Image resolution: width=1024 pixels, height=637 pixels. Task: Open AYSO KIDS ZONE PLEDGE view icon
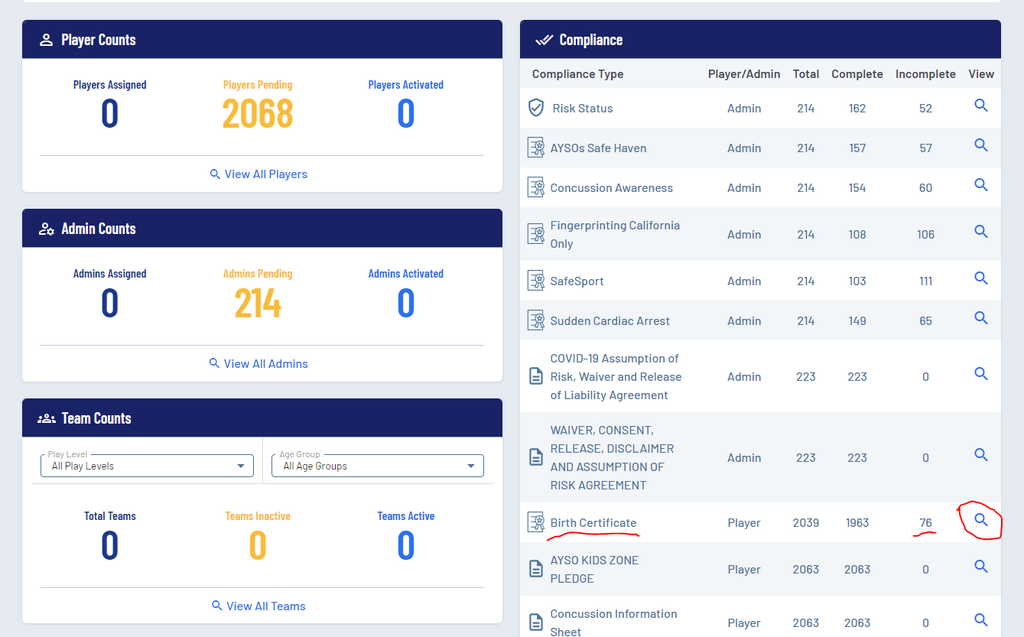pyautogui.click(x=981, y=567)
